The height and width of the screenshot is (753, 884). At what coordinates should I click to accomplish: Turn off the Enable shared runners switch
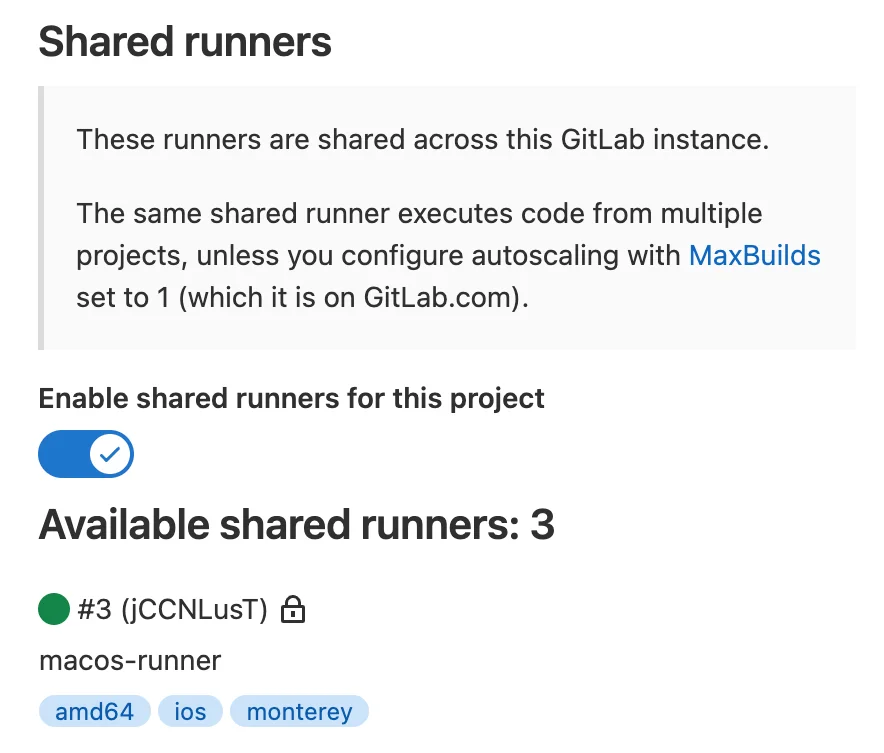[85, 454]
